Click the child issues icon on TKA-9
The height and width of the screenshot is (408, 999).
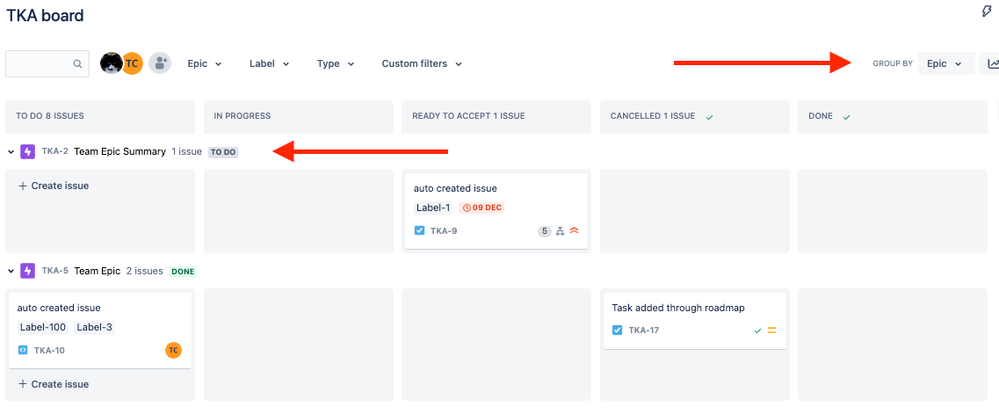pyautogui.click(x=560, y=231)
